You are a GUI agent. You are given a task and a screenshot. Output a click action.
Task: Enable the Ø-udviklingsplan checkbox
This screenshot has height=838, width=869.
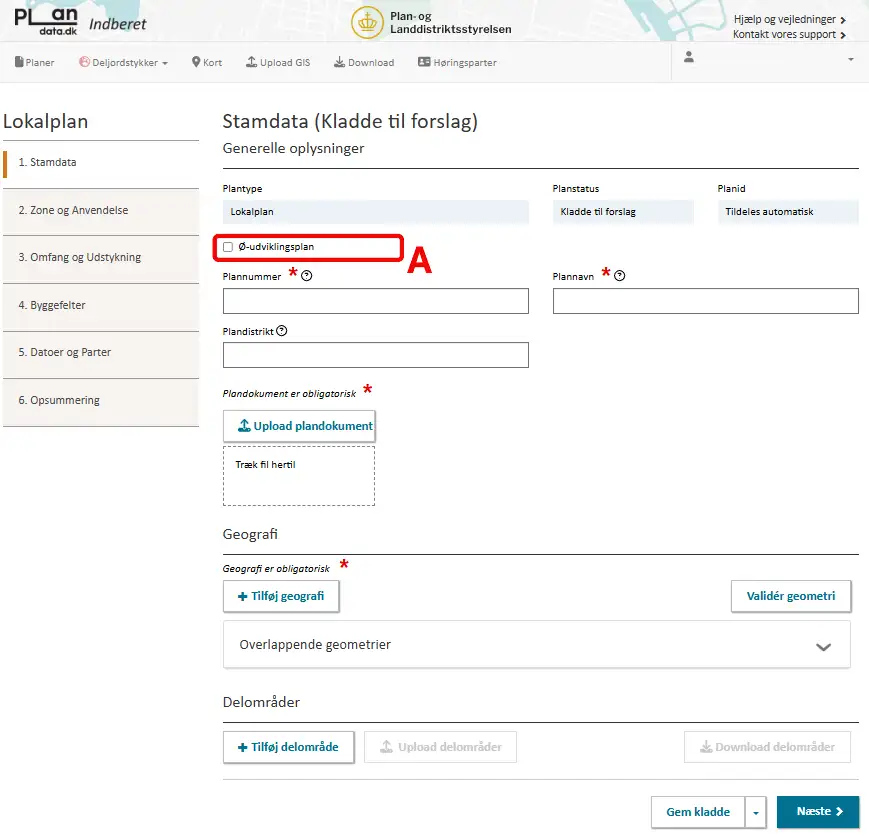tap(229, 247)
